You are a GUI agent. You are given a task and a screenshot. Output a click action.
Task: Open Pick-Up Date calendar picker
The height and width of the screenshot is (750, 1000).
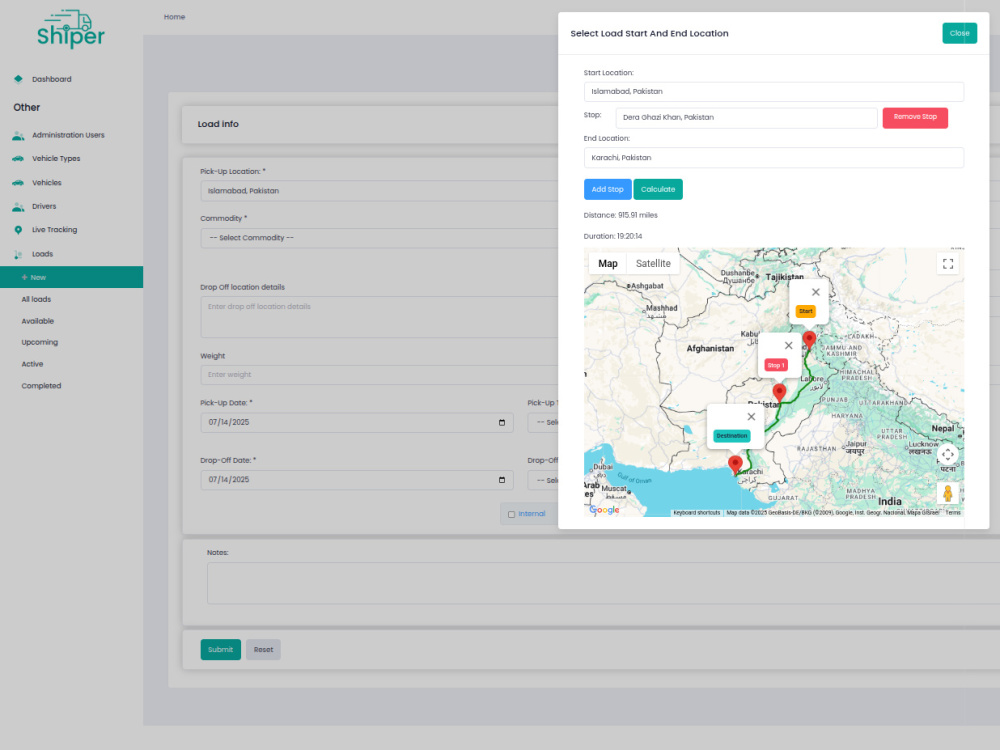502,422
